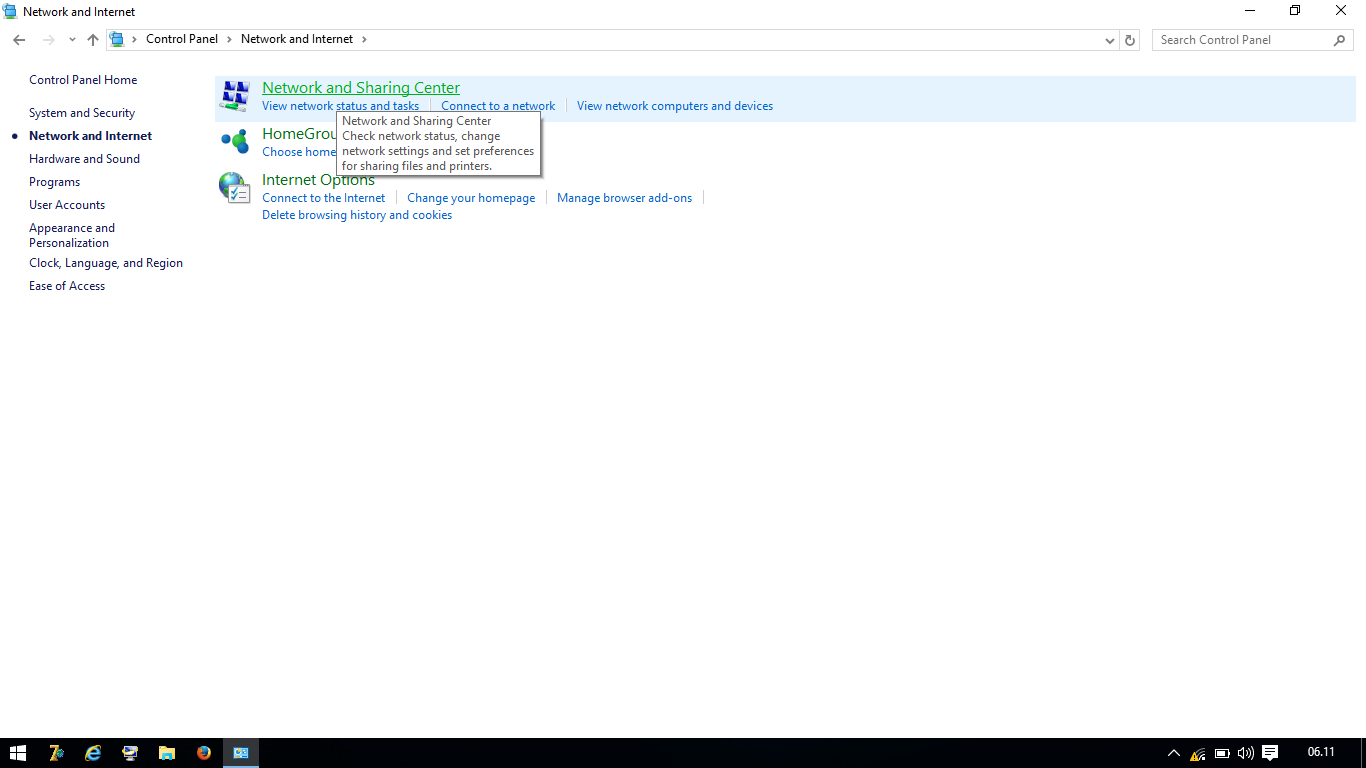Open Internet Explorer from the taskbar
This screenshot has height=768, width=1366.
tap(93, 753)
